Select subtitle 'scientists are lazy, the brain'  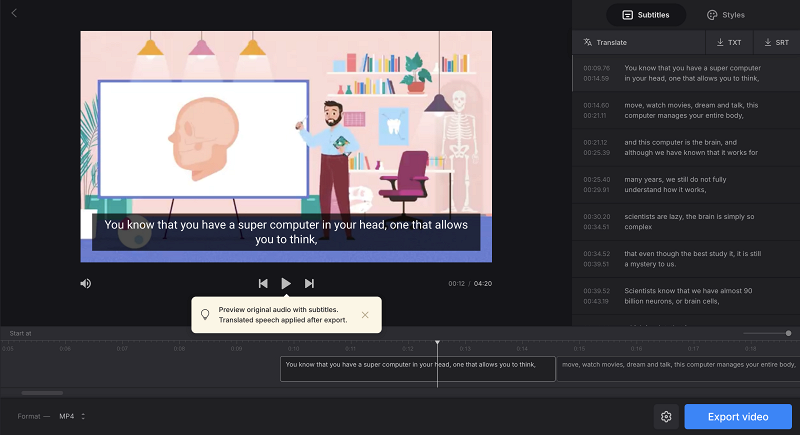click(x=686, y=222)
